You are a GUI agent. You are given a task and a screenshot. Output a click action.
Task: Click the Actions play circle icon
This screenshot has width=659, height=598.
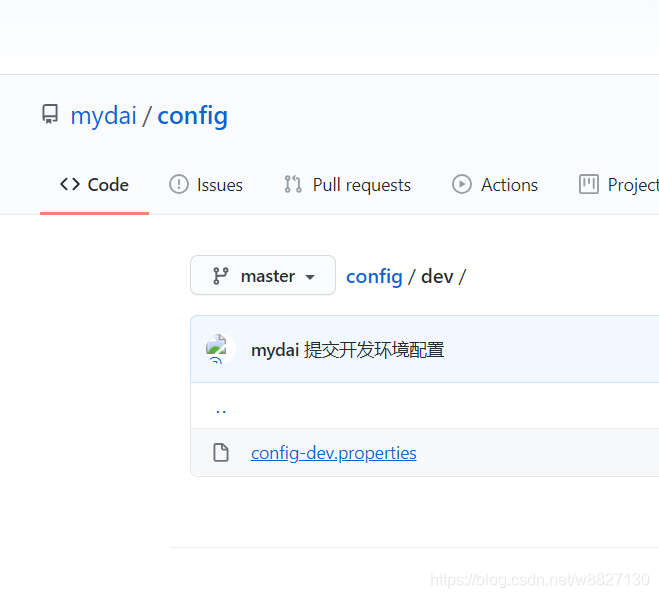(462, 184)
